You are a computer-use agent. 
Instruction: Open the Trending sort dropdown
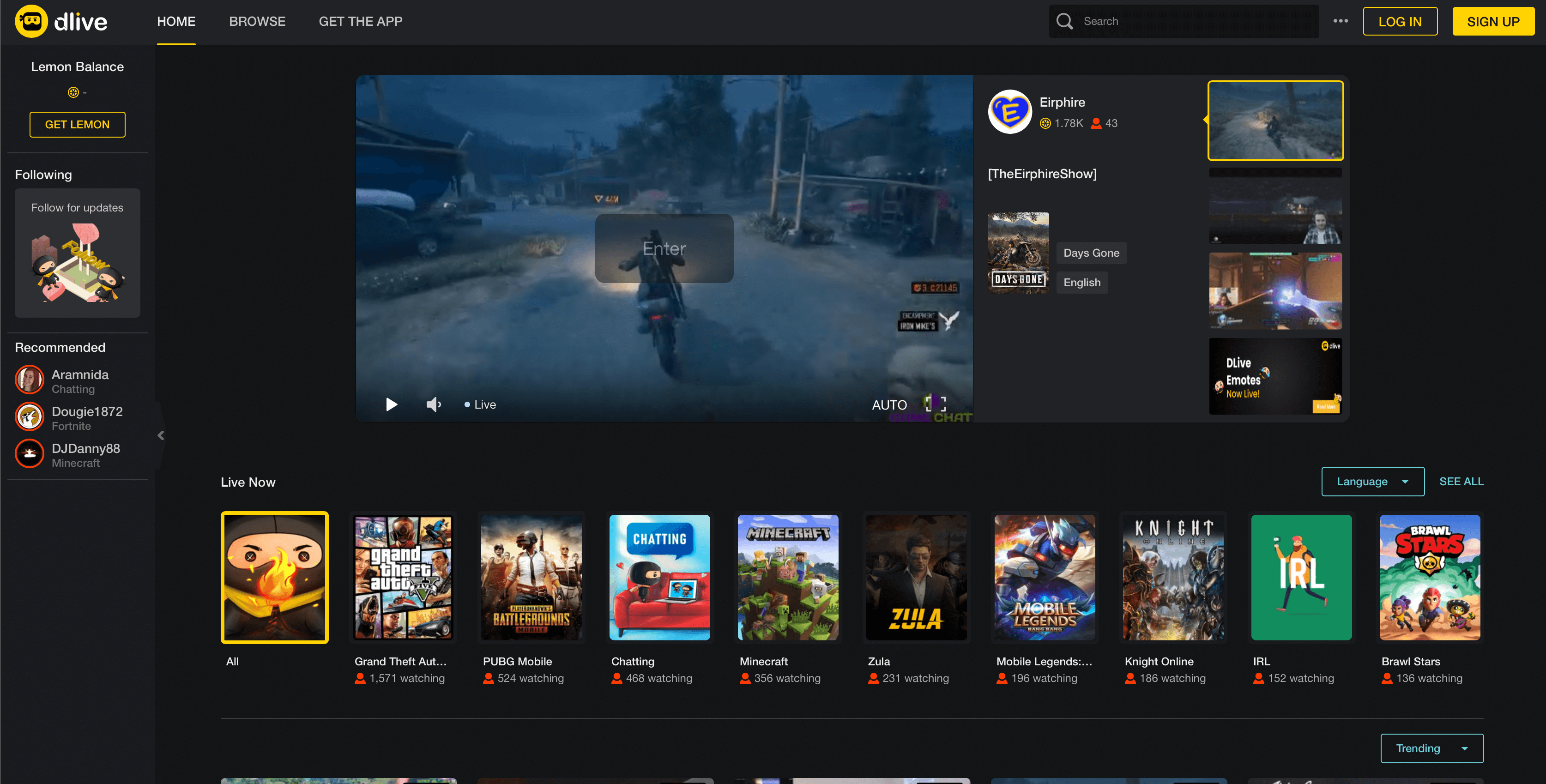pyautogui.click(x=1432, y=748)
